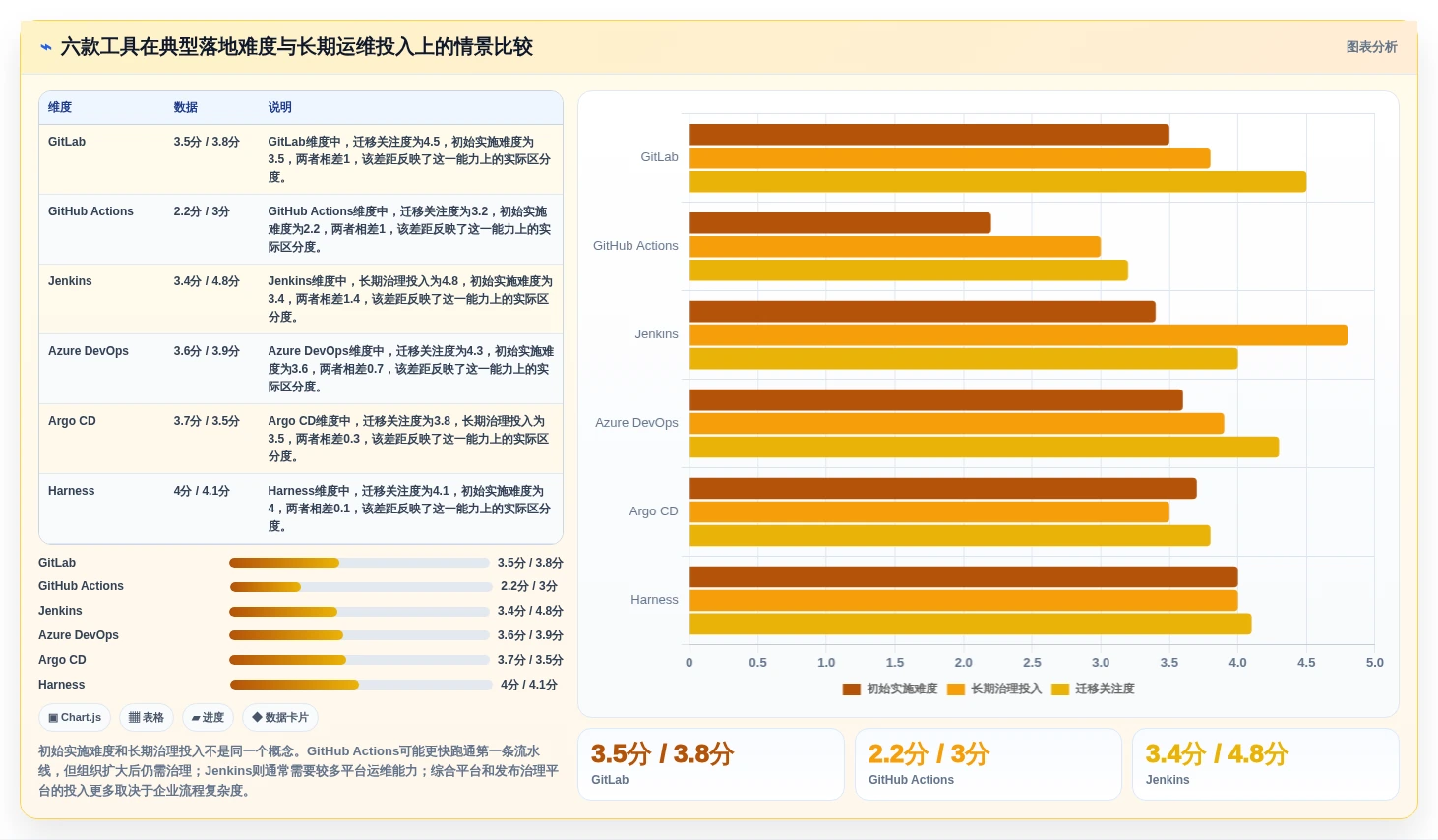Click the Harness progress bar

[x=361, y=685]
